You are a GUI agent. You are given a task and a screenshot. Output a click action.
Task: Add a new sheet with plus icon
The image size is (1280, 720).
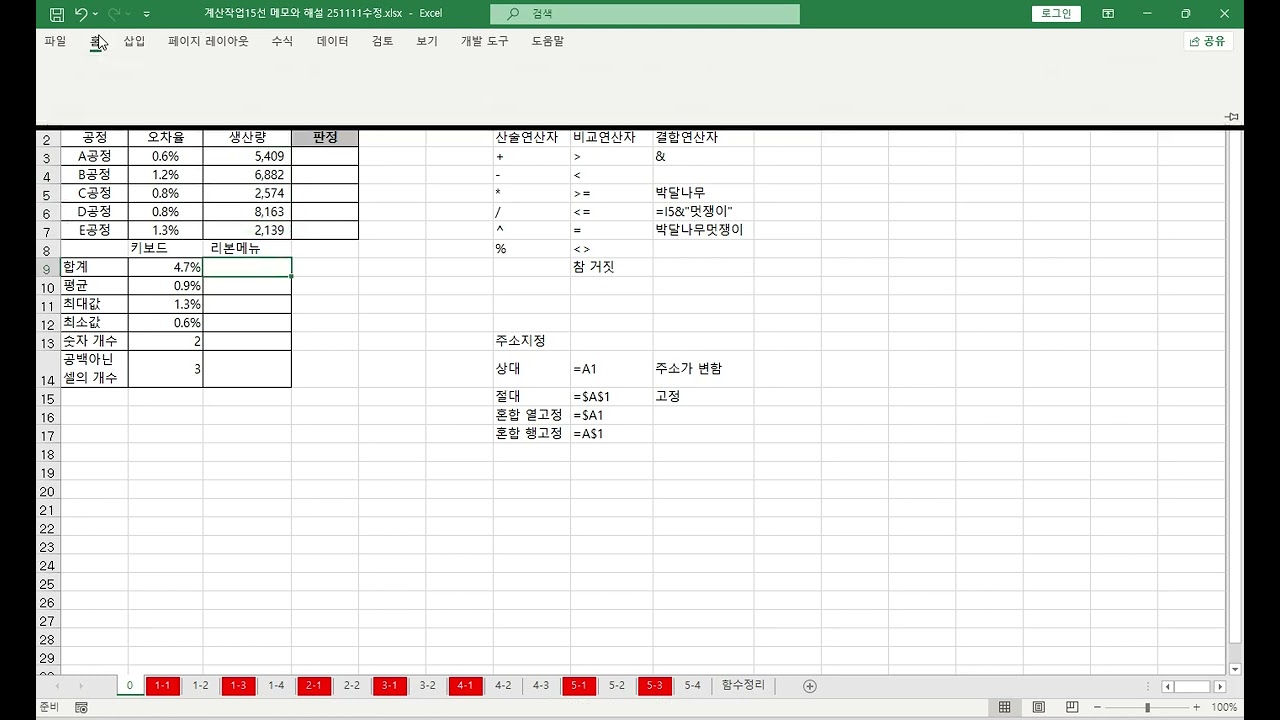tap(810, 686)
